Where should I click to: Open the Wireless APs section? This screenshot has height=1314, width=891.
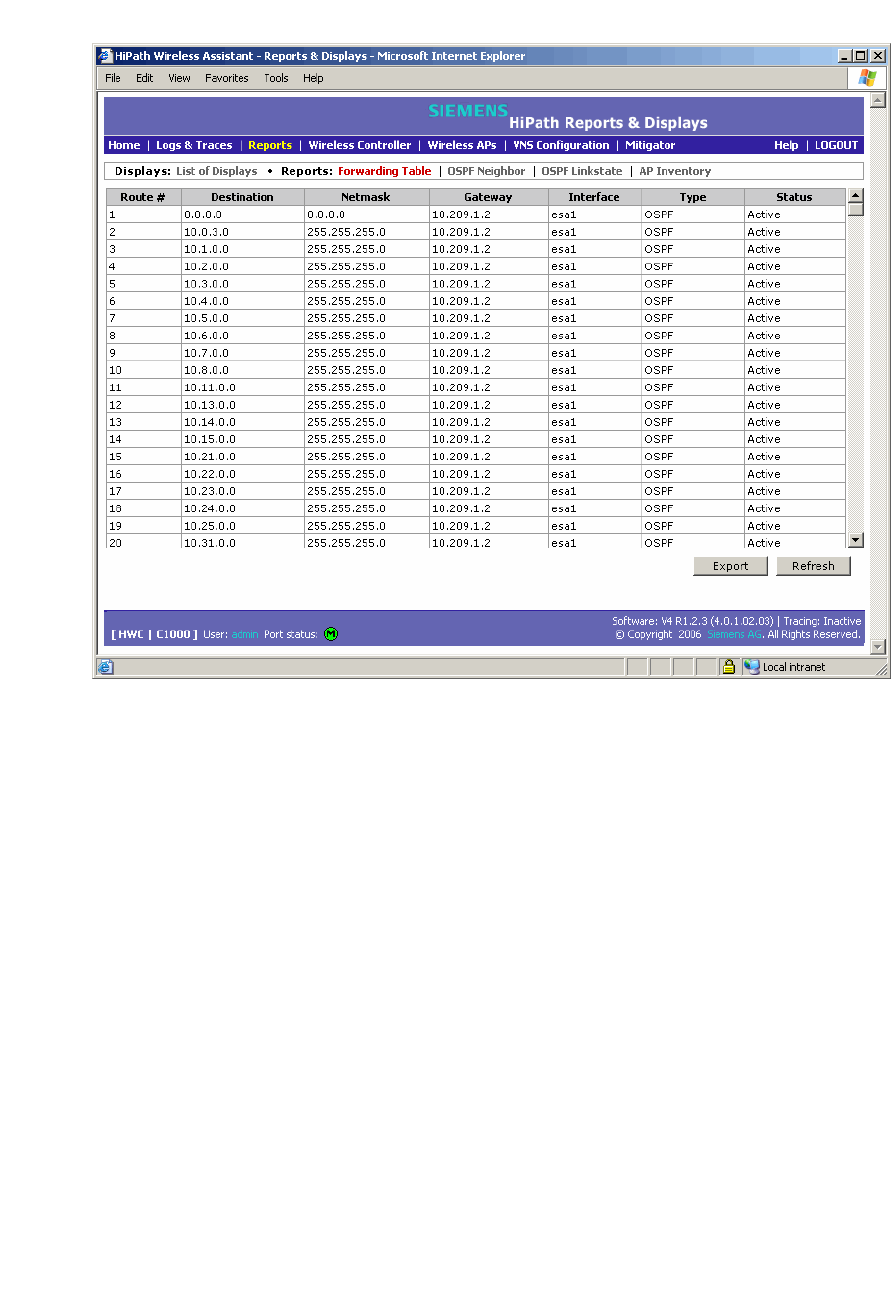pyautogui.click(x=462, y=145)
